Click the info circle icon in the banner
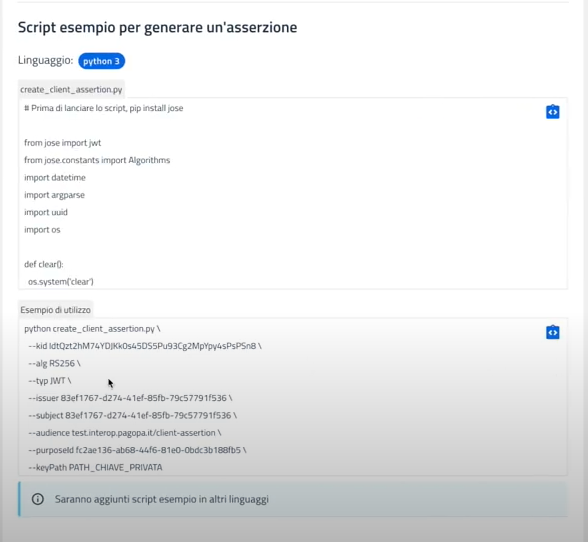This screenshot has width=588, height=542. tap(38, 499)
